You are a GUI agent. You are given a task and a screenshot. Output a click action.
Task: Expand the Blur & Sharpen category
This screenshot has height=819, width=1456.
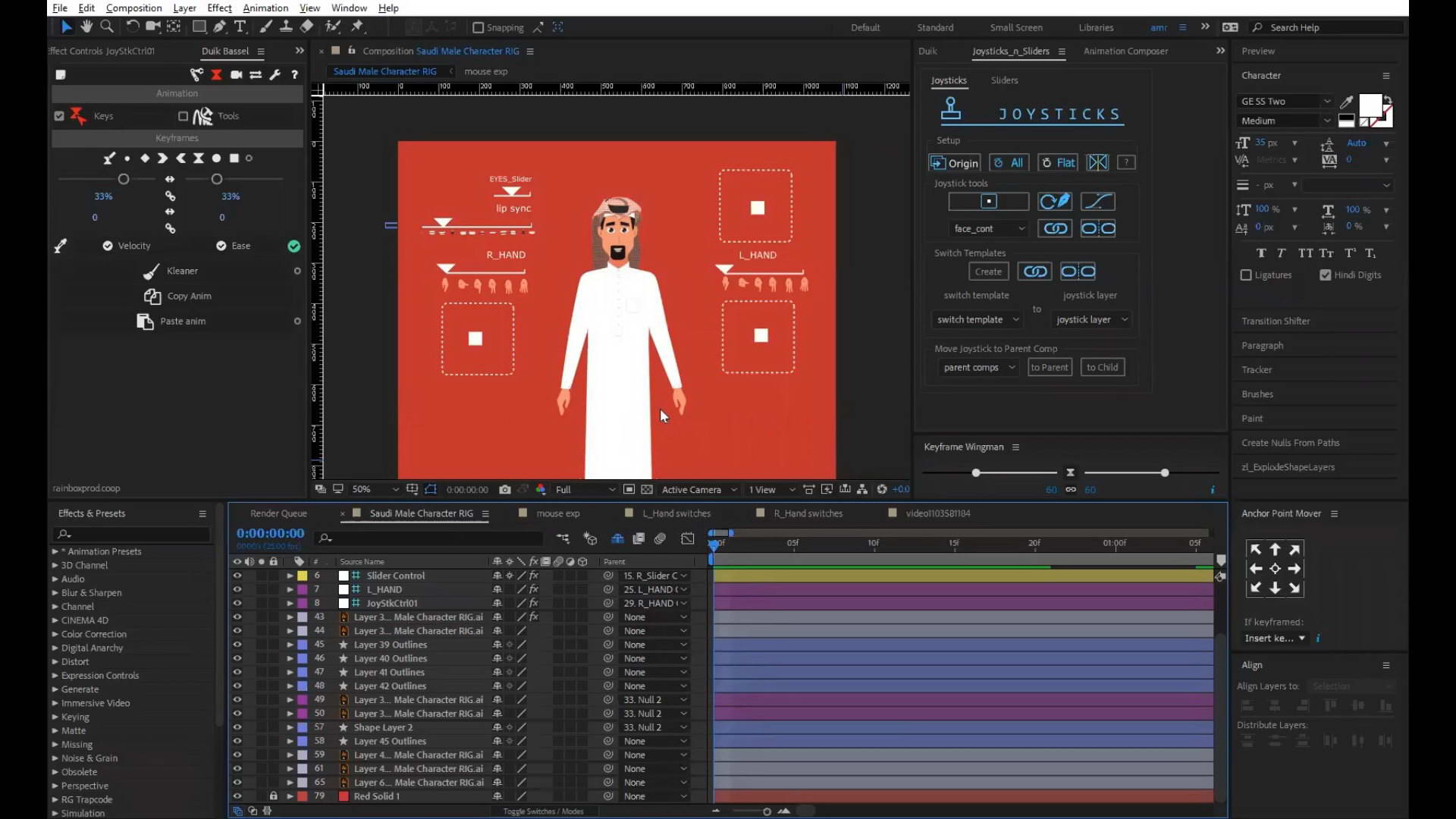tap(55, 592)
